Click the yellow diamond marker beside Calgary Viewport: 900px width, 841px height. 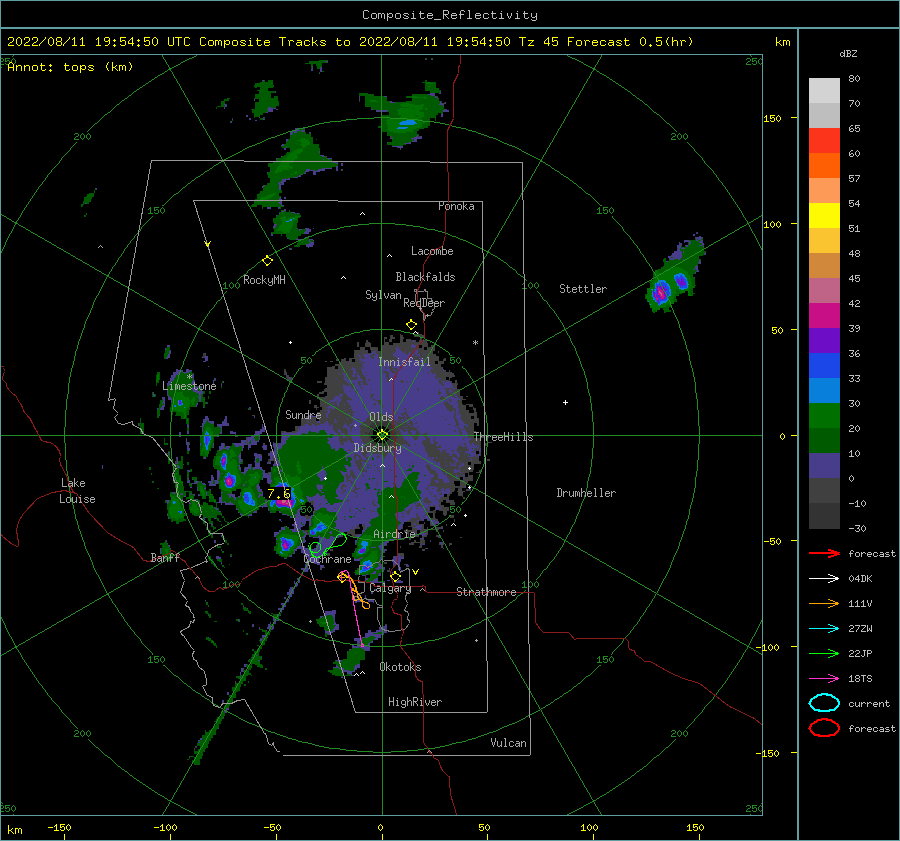[395, 576]
